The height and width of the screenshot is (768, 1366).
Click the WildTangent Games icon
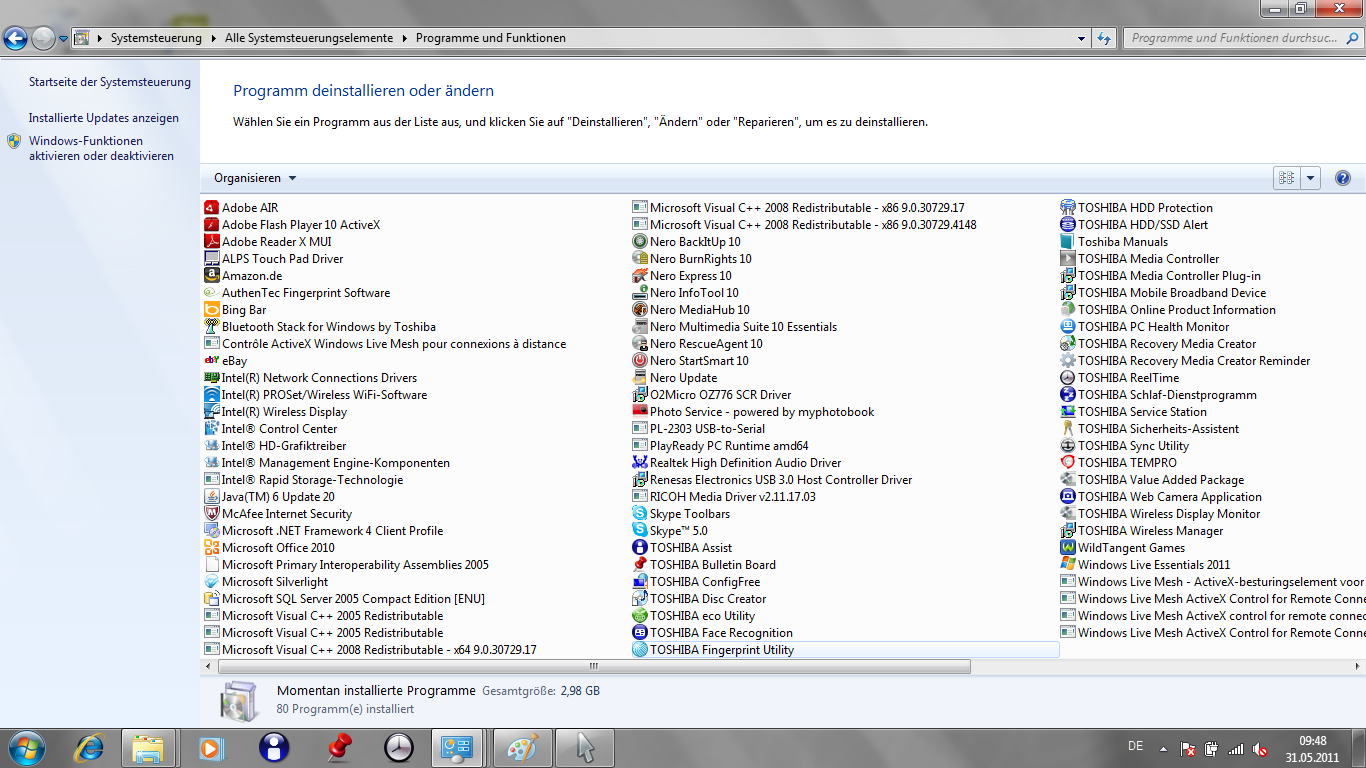(1068, 548)
